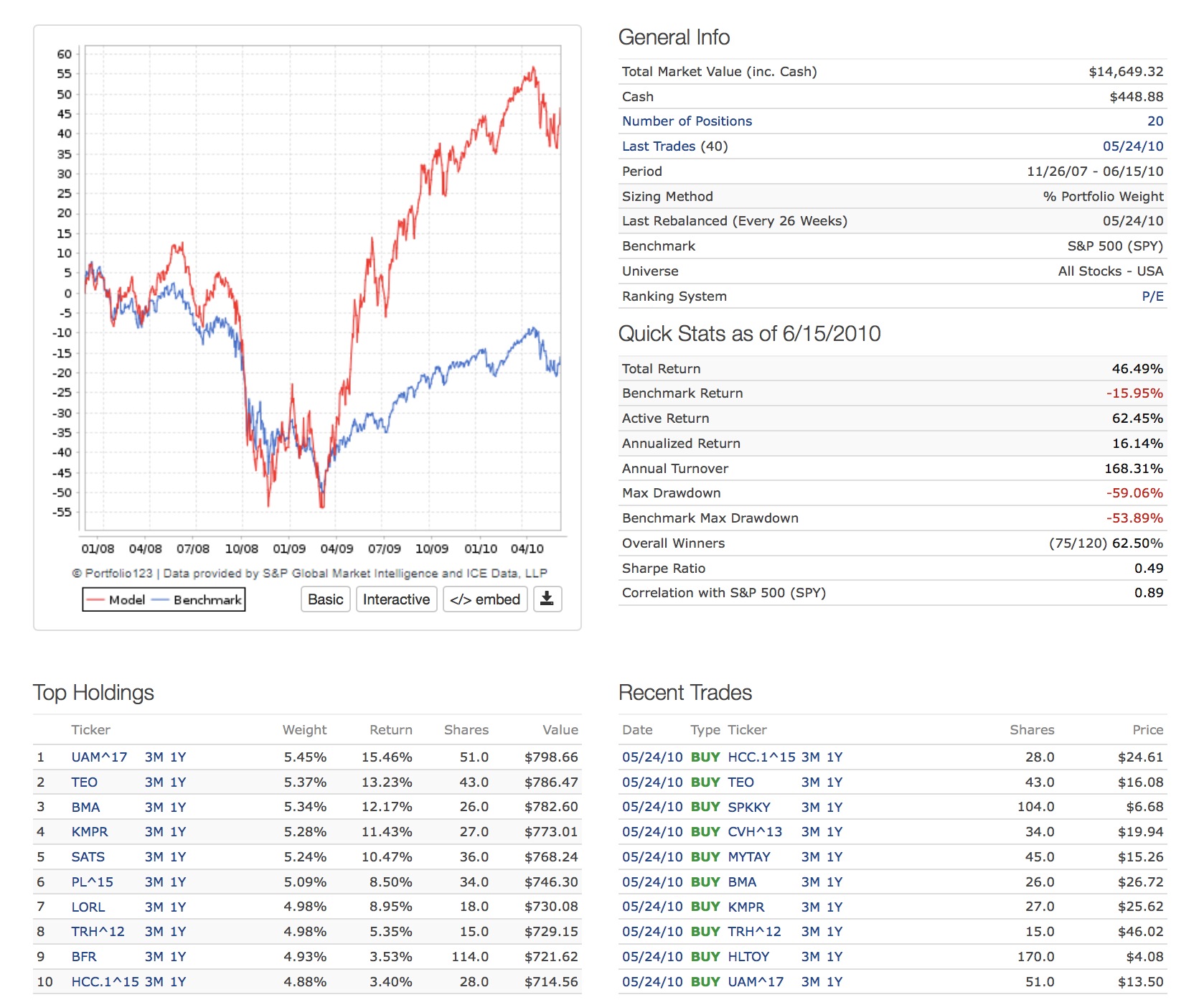Viewport: 1204px width, 1005px height.
Task: Open LORL ticker in Top Holdings
Action: (88, 907)
